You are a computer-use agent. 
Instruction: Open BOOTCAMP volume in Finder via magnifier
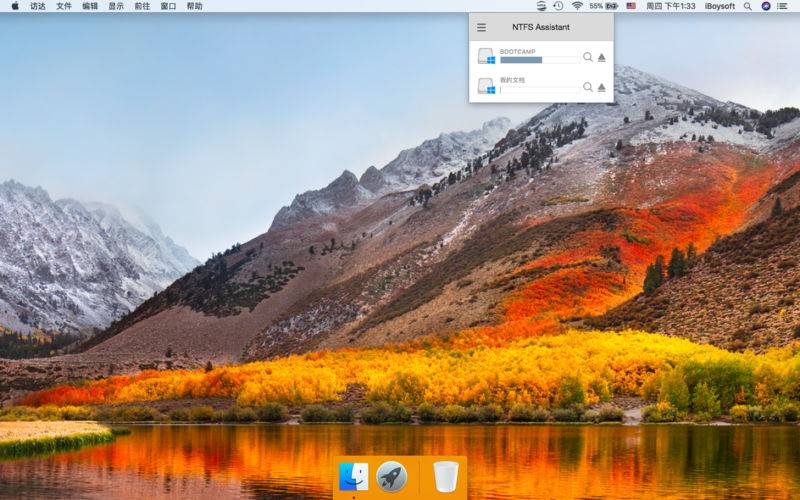(588, 57)
